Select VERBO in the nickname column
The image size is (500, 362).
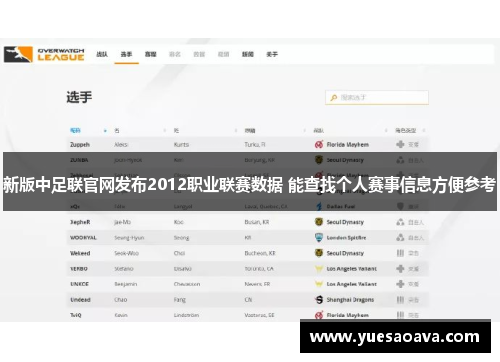pos(79,269)
